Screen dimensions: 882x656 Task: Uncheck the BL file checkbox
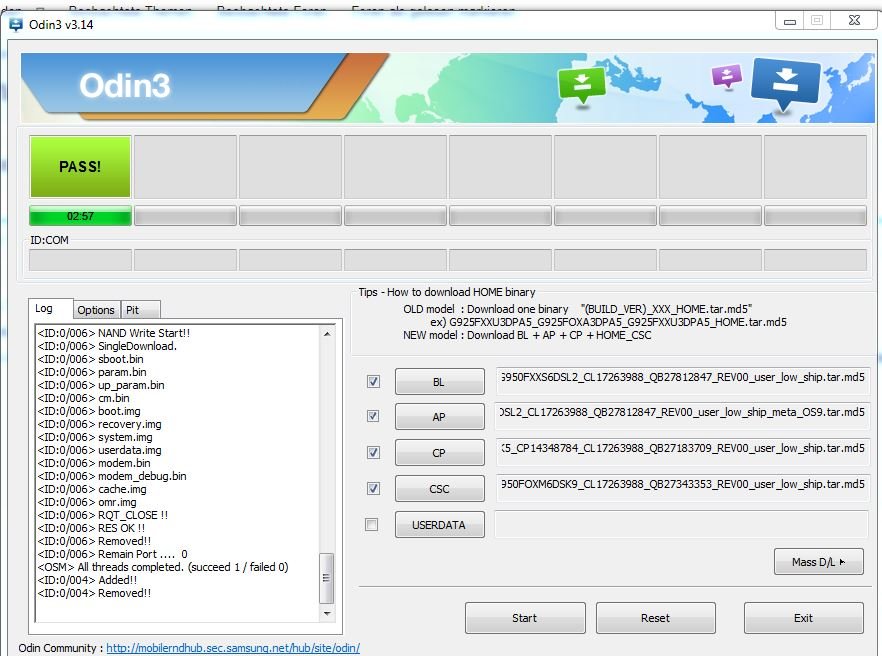(373, 381)
